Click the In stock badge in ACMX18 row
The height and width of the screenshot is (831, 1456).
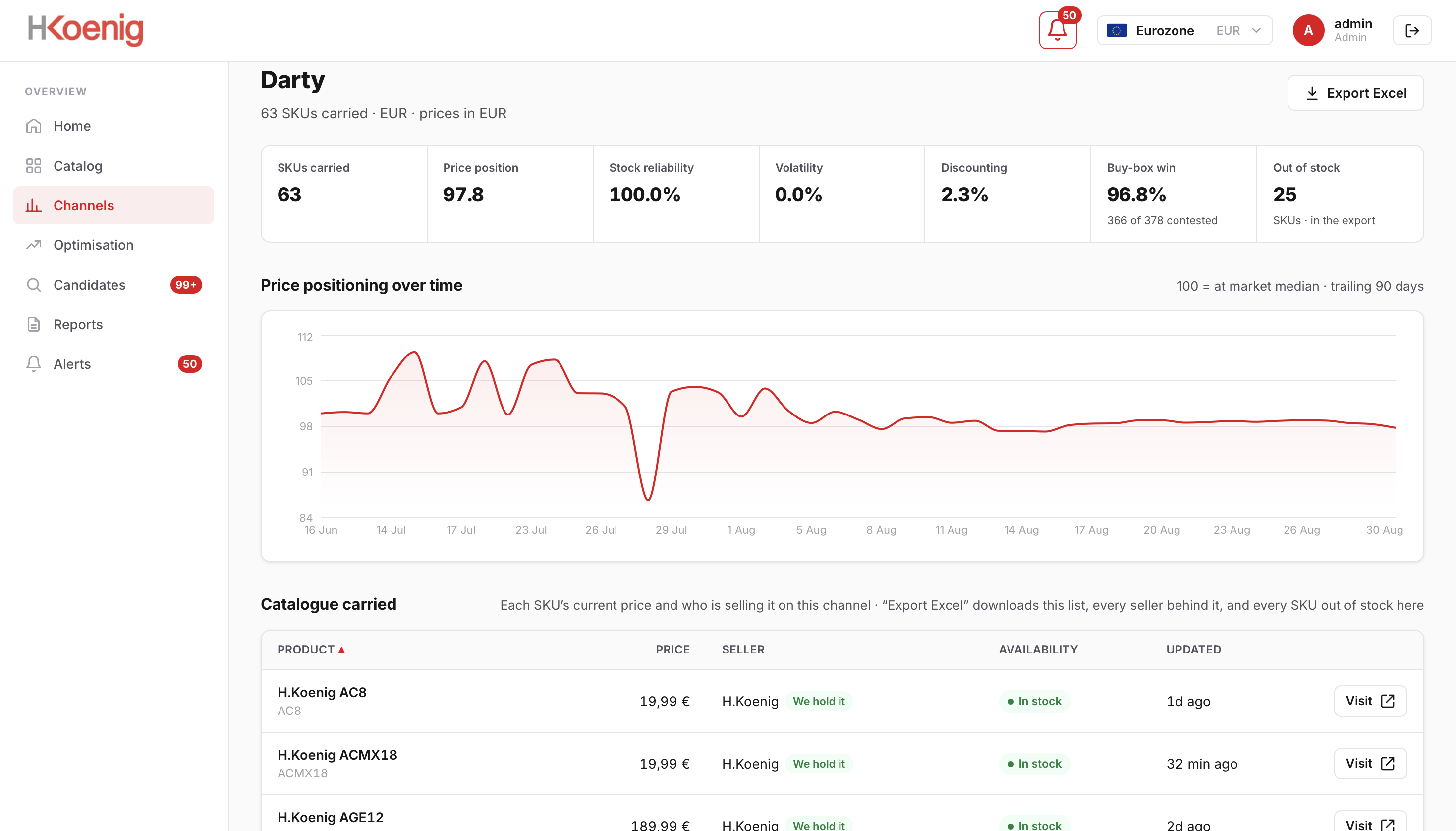coord(1034,764)
